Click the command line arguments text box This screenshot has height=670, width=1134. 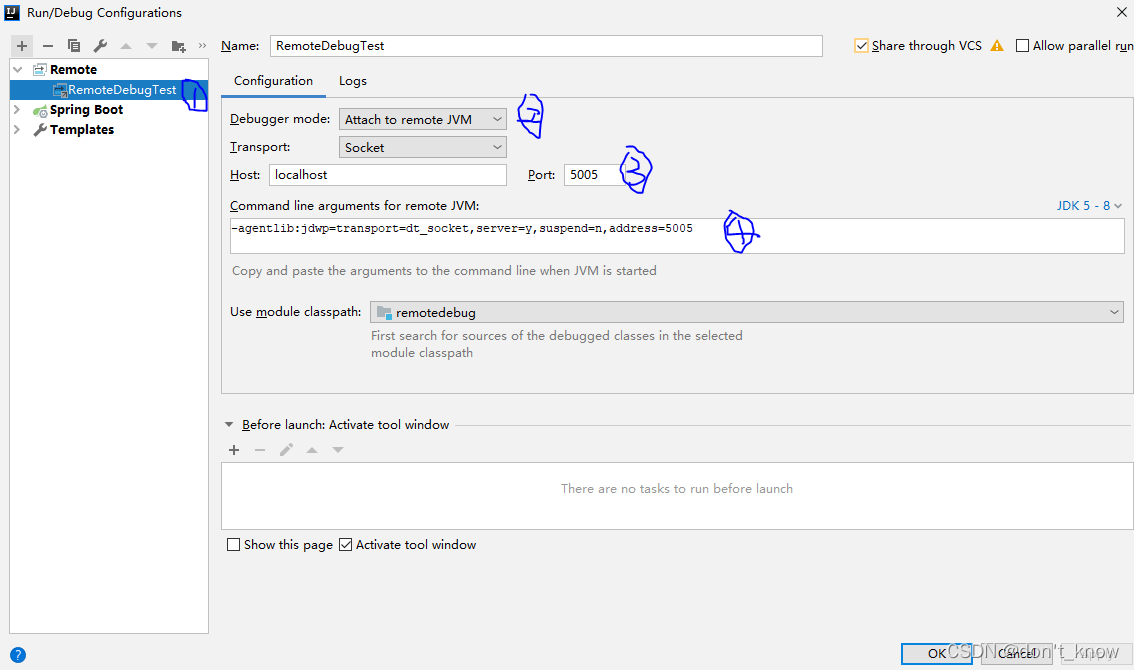(677, 236)
